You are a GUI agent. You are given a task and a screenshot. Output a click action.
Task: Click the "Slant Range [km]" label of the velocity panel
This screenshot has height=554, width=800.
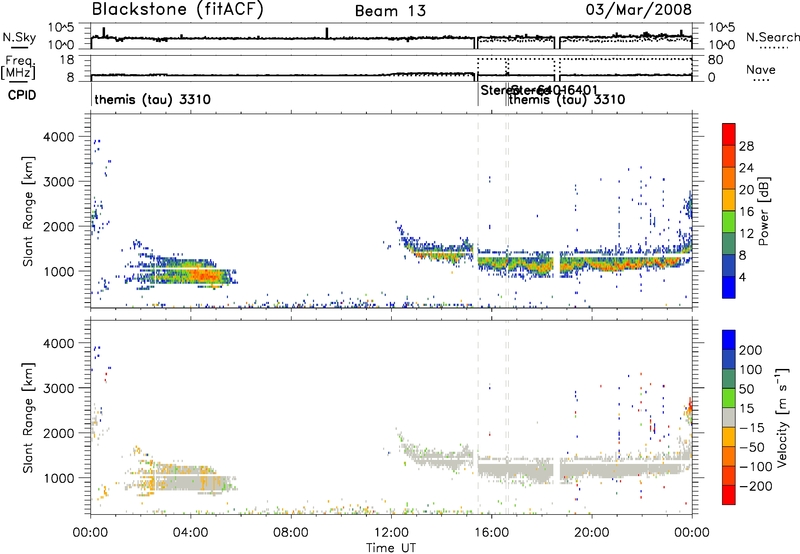[28, 417]
